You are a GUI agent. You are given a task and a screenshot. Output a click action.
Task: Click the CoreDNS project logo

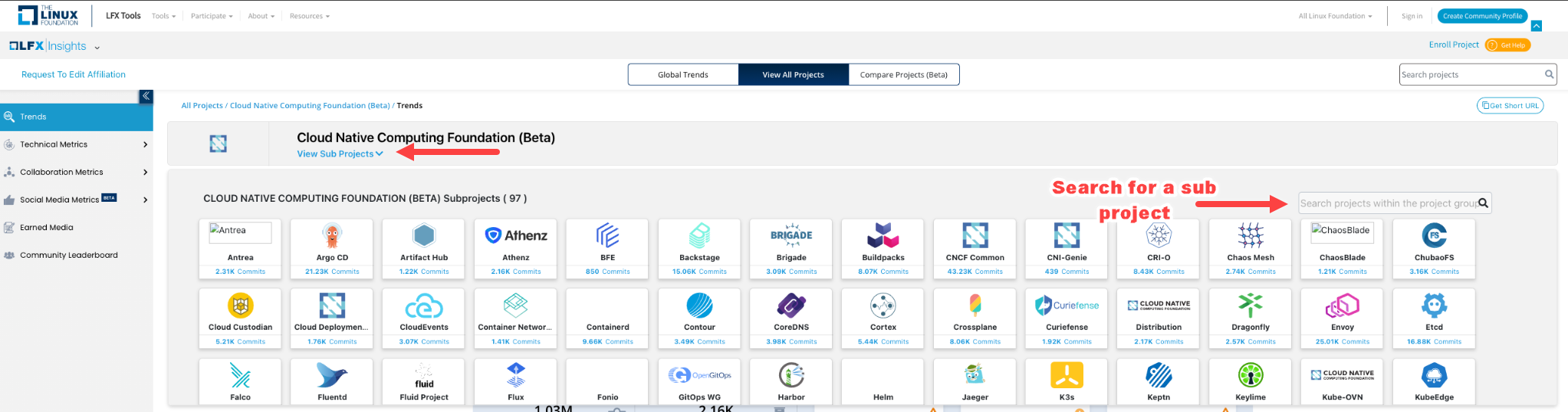tap(791, 306)
